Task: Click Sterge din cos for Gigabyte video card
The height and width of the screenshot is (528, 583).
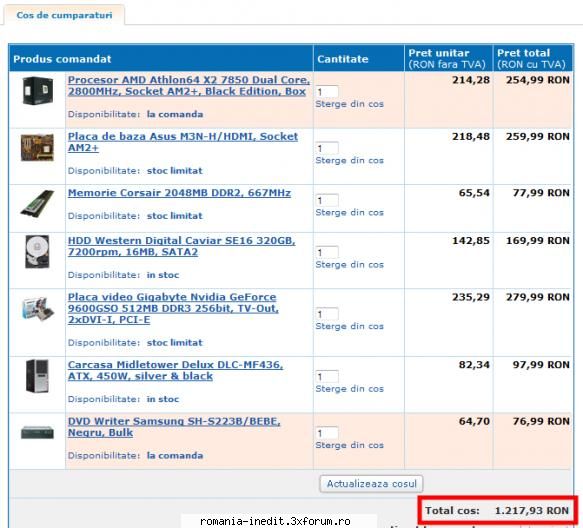Action: click(350, 326)
